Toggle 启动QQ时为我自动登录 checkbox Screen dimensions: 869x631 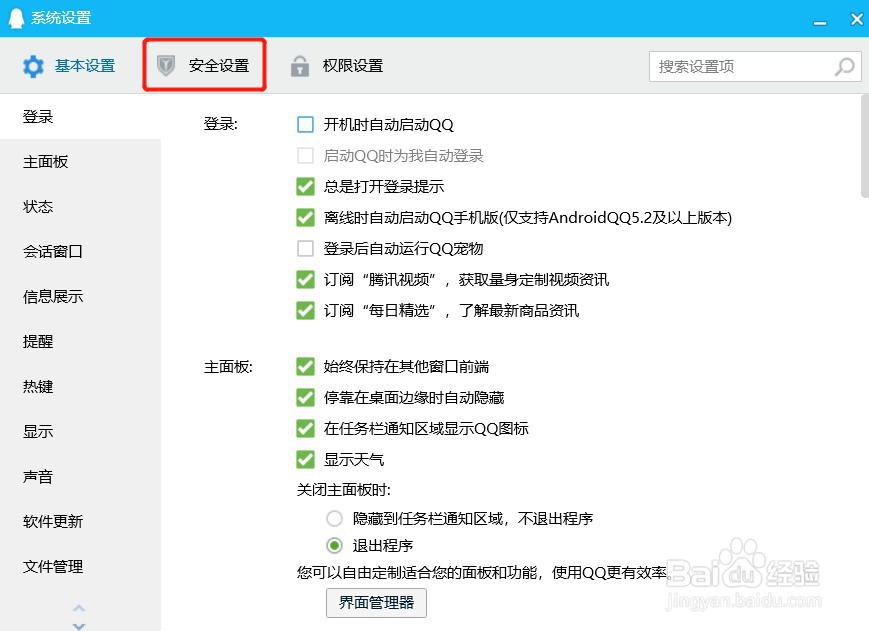305,156
